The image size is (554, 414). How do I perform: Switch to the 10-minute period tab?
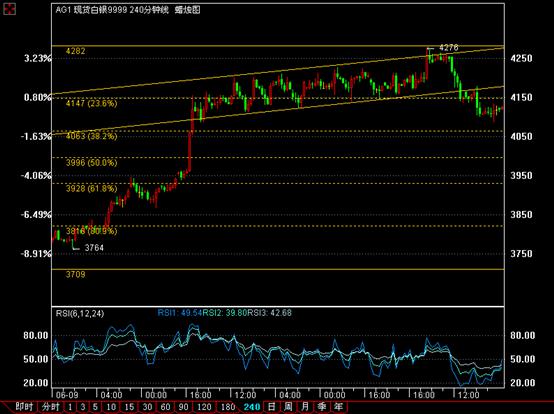coord(111,407)
